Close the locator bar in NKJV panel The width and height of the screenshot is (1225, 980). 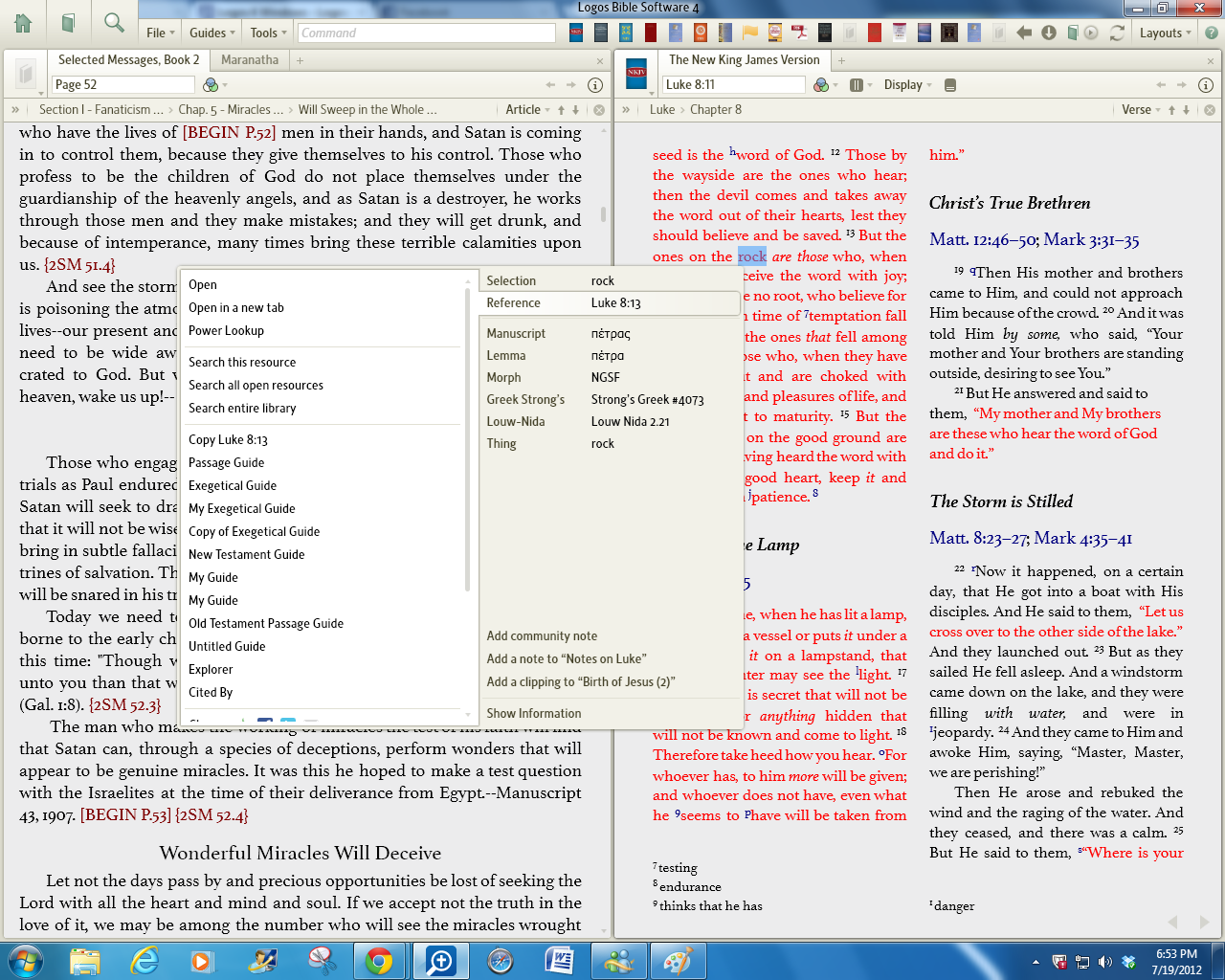(1210, 110)
